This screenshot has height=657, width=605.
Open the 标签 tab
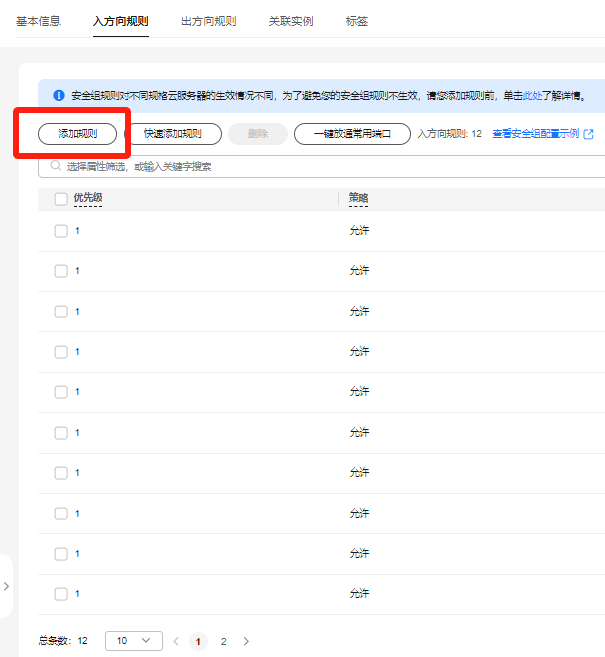(x=357, y=21)
